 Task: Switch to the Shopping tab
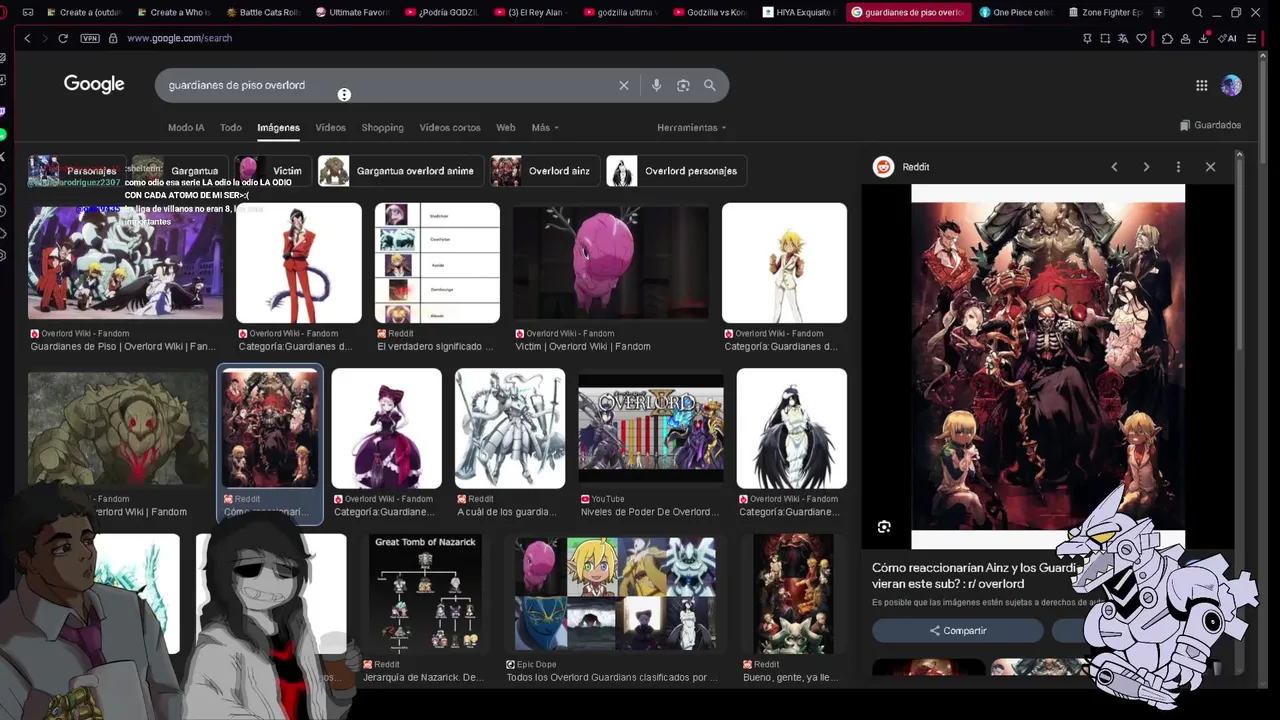pyautogui.click(x=382, y=128)
